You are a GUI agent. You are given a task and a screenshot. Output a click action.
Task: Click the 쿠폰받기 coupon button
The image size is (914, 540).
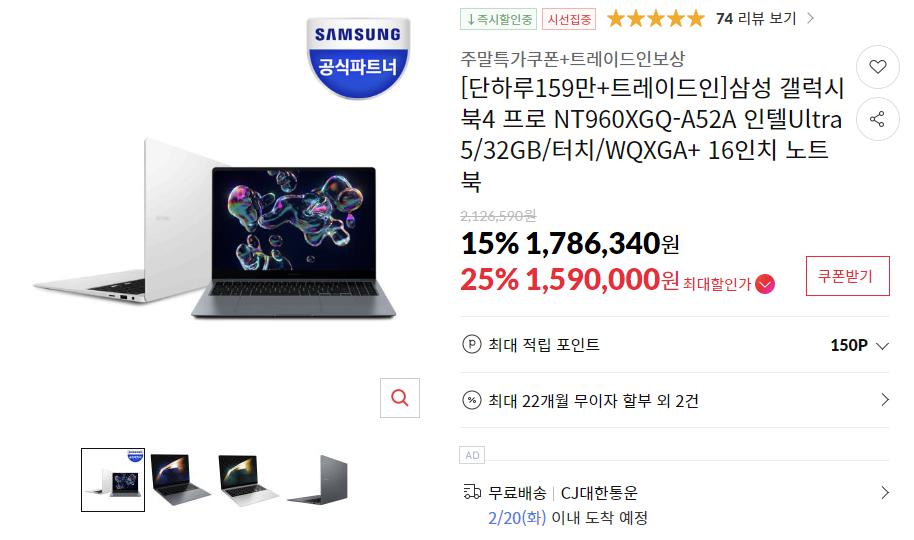click(x=848, y=276)
